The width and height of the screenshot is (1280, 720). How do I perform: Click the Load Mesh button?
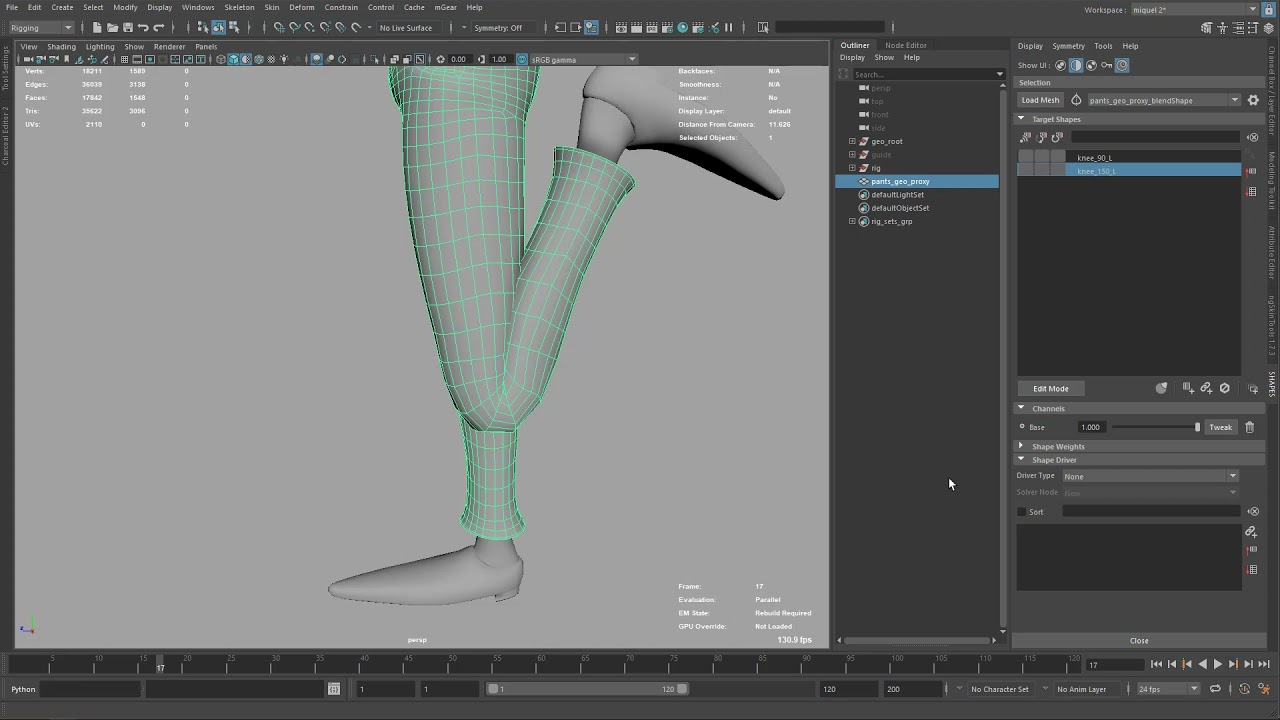coord(1040,100)
